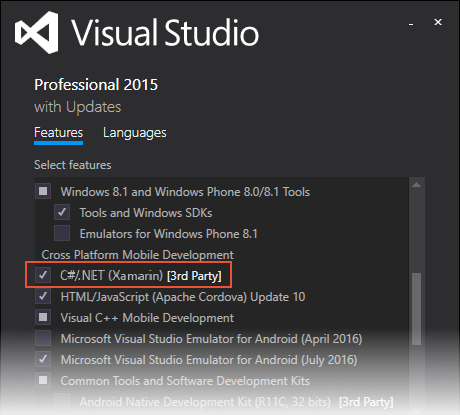Check Android Native Development Kit (R11C, 32 bits)
The width and height of the screenshot is (460, 415).
tap(62, 401)
